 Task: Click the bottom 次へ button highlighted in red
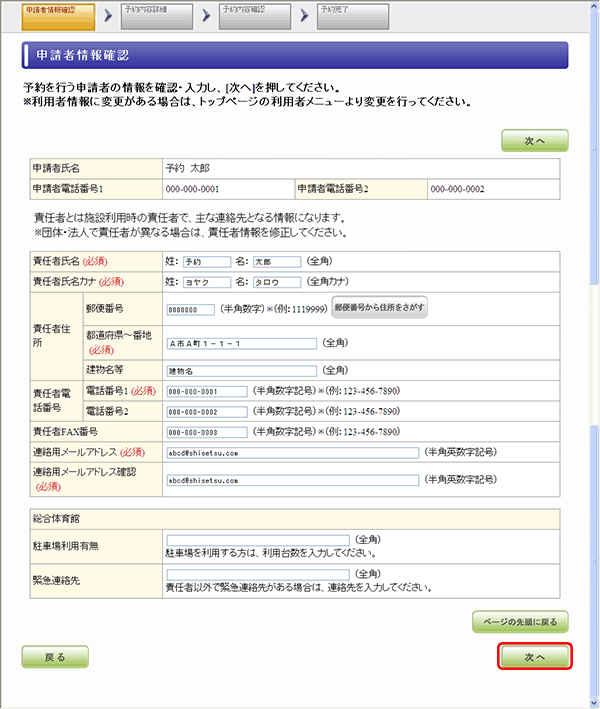(534, 657)
